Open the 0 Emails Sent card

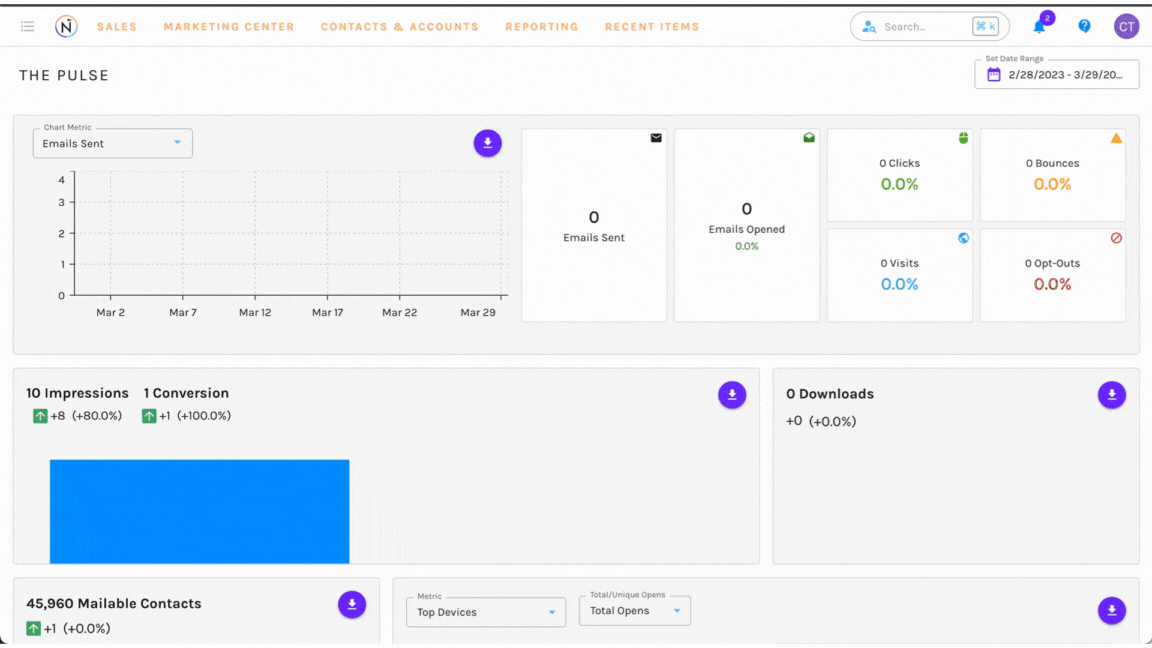pos(594,225)
